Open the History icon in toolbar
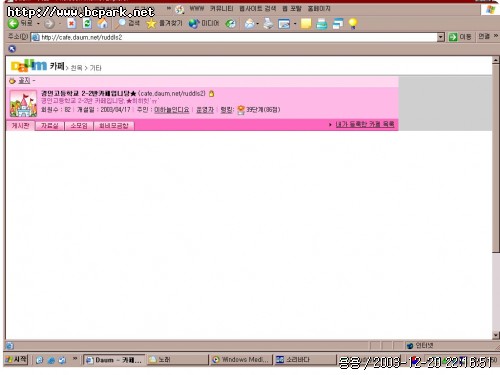Image resolution: width=500 pixels, height=375 pixels. (x=230, y=24)
